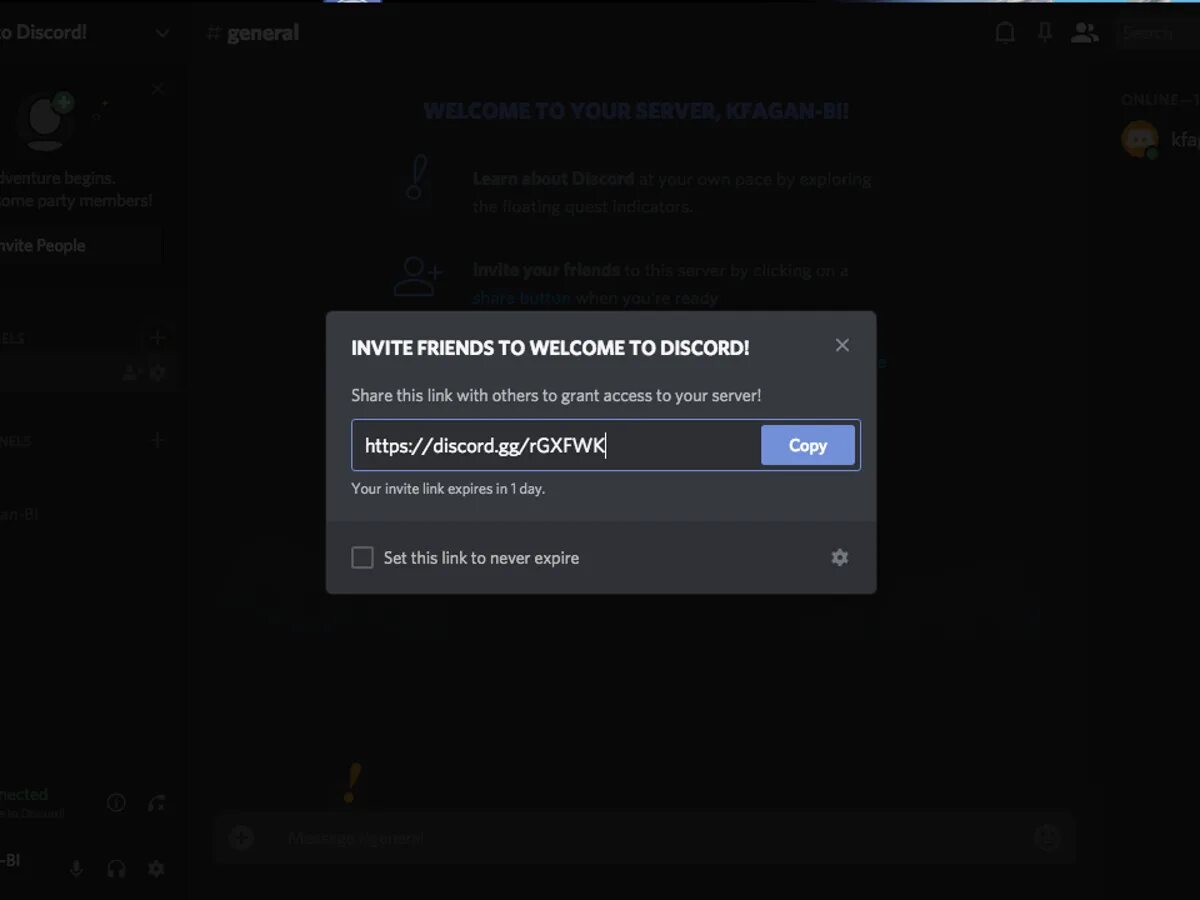Click the online member avatar
This screenshot has width=1200, height=900.
[x=1140, y=139]
